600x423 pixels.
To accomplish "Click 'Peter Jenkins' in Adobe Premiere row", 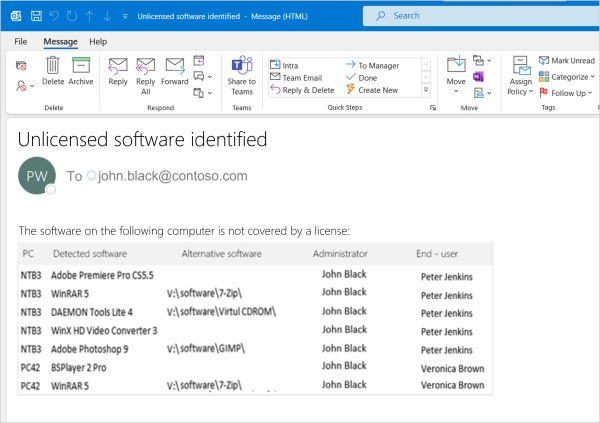I will click(447, 277).
